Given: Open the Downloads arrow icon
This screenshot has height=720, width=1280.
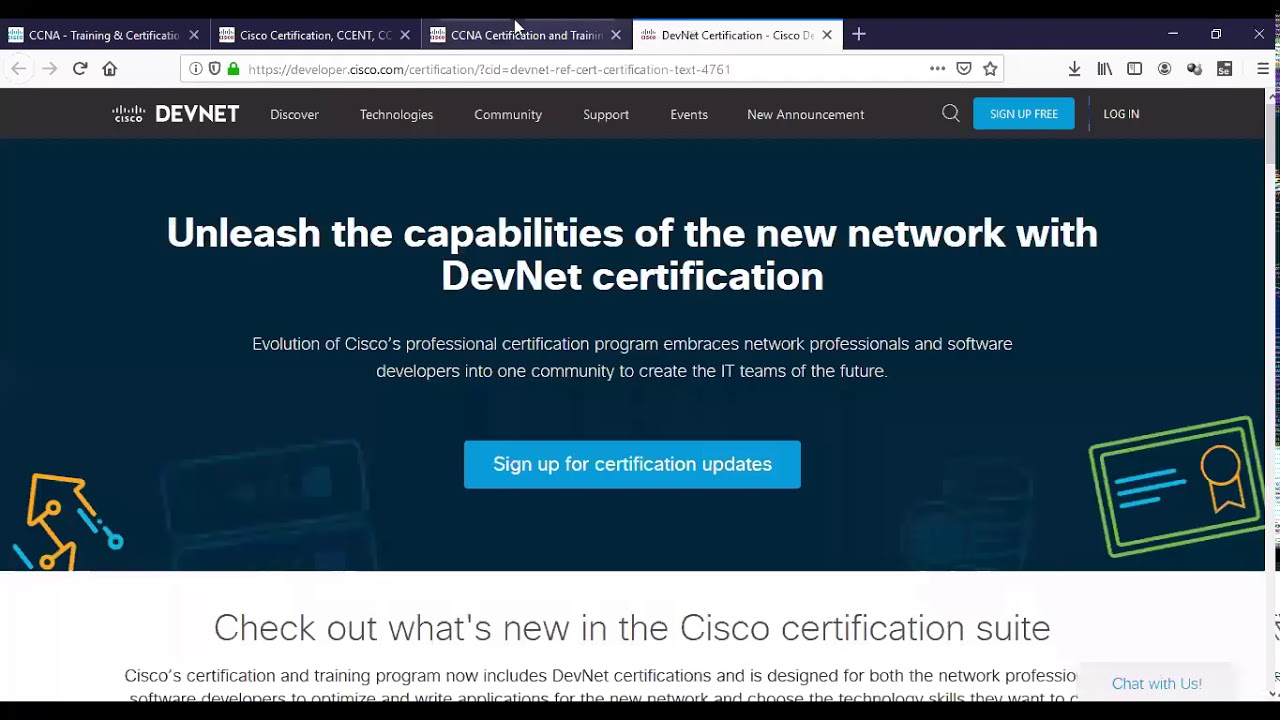Looking at the screenshot, I should 1074,69.
